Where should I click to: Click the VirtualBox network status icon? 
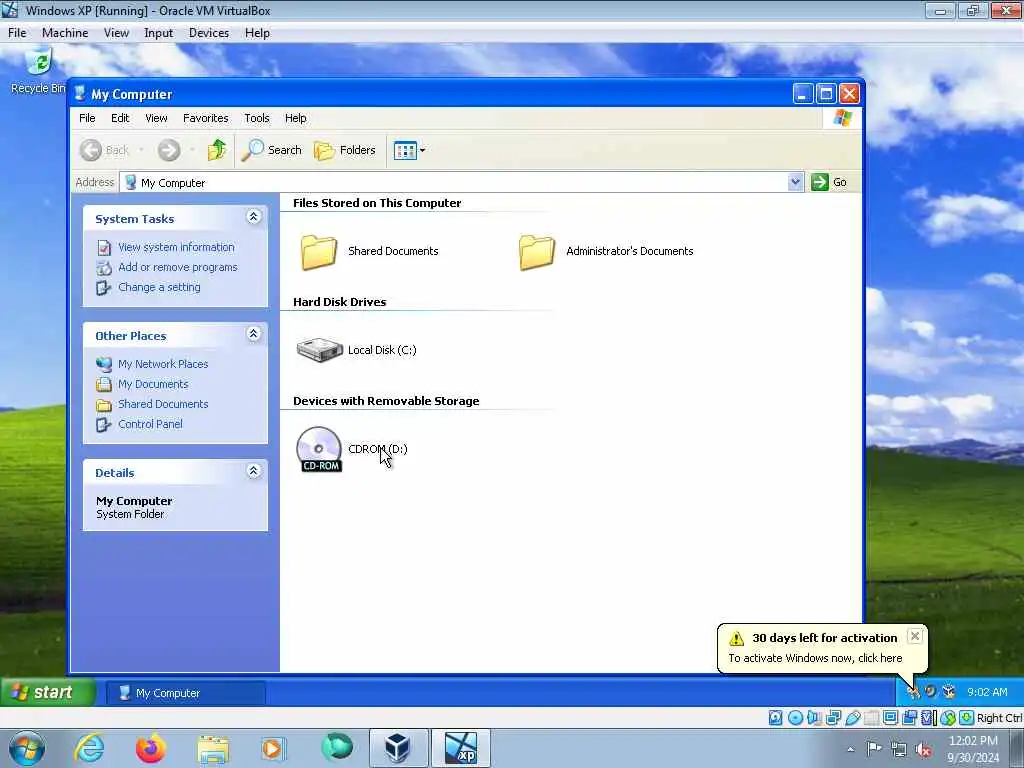pyautogui.click(x=833, y=718)
